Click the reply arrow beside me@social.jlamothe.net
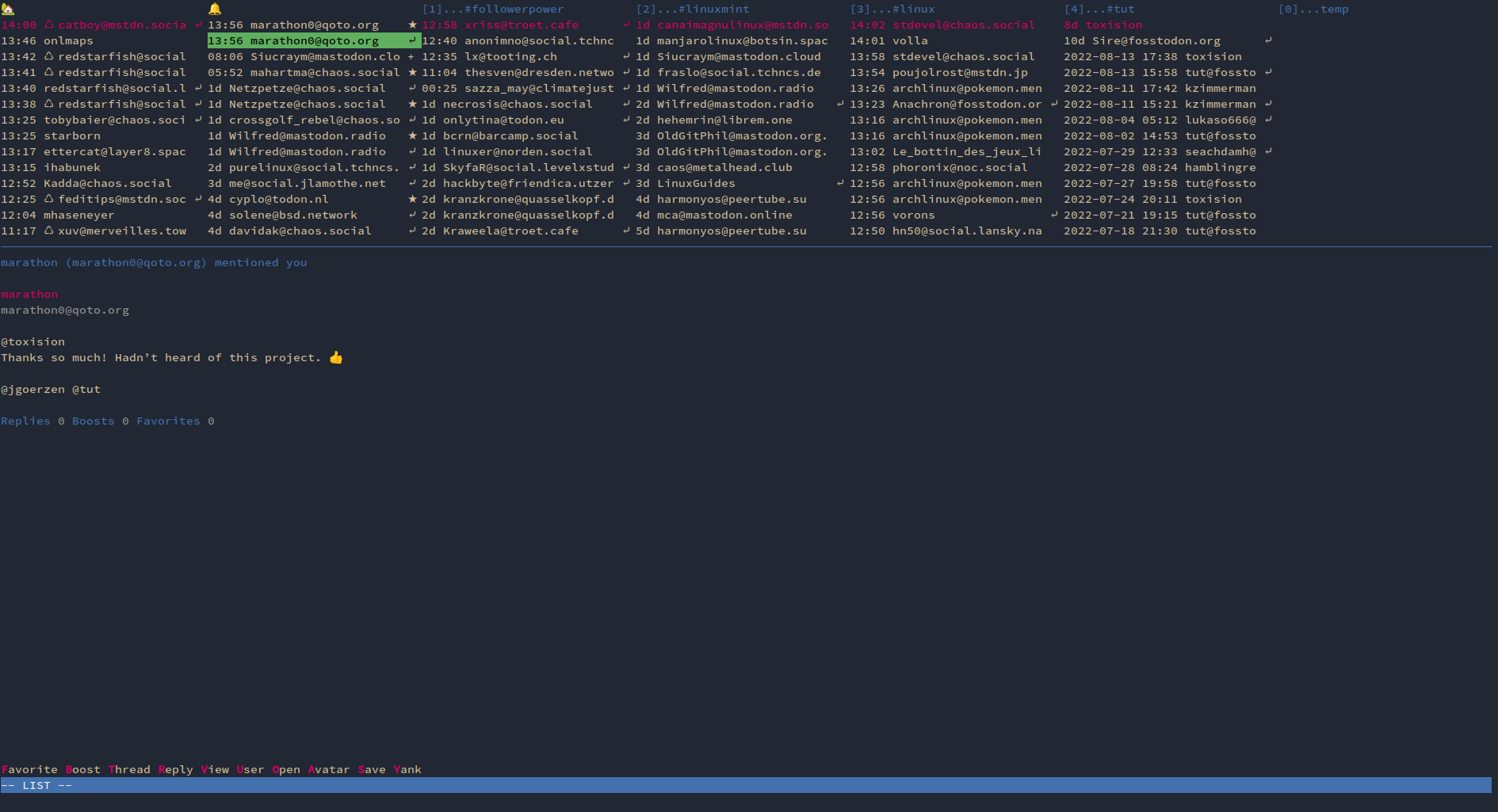This screenshot has width=1498, height=812. click(x=412, y=183)
